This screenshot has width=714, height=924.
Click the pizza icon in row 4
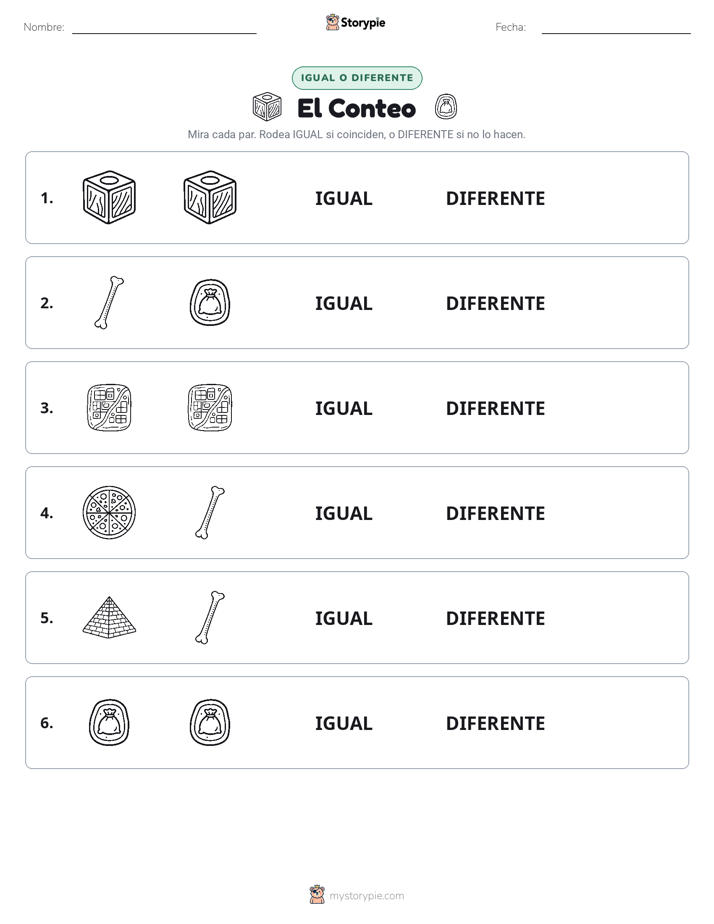pyautogui.click(x=109, y=512)
